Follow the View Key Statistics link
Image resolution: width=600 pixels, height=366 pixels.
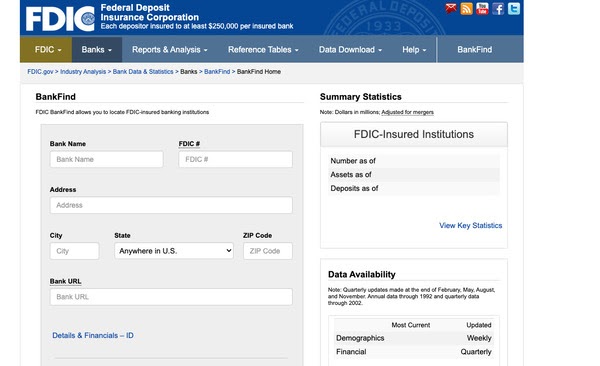coord(470,225)
